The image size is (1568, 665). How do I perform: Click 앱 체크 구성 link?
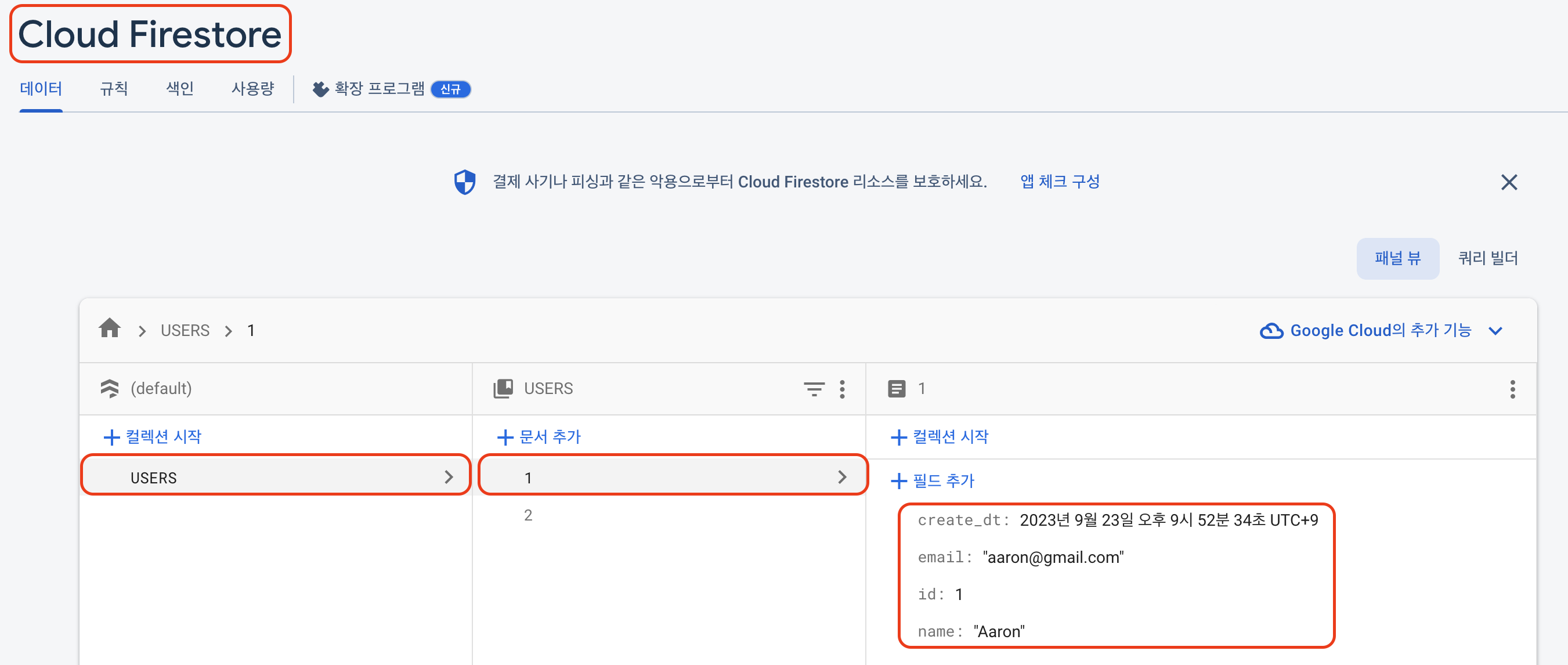[1059, 181]
